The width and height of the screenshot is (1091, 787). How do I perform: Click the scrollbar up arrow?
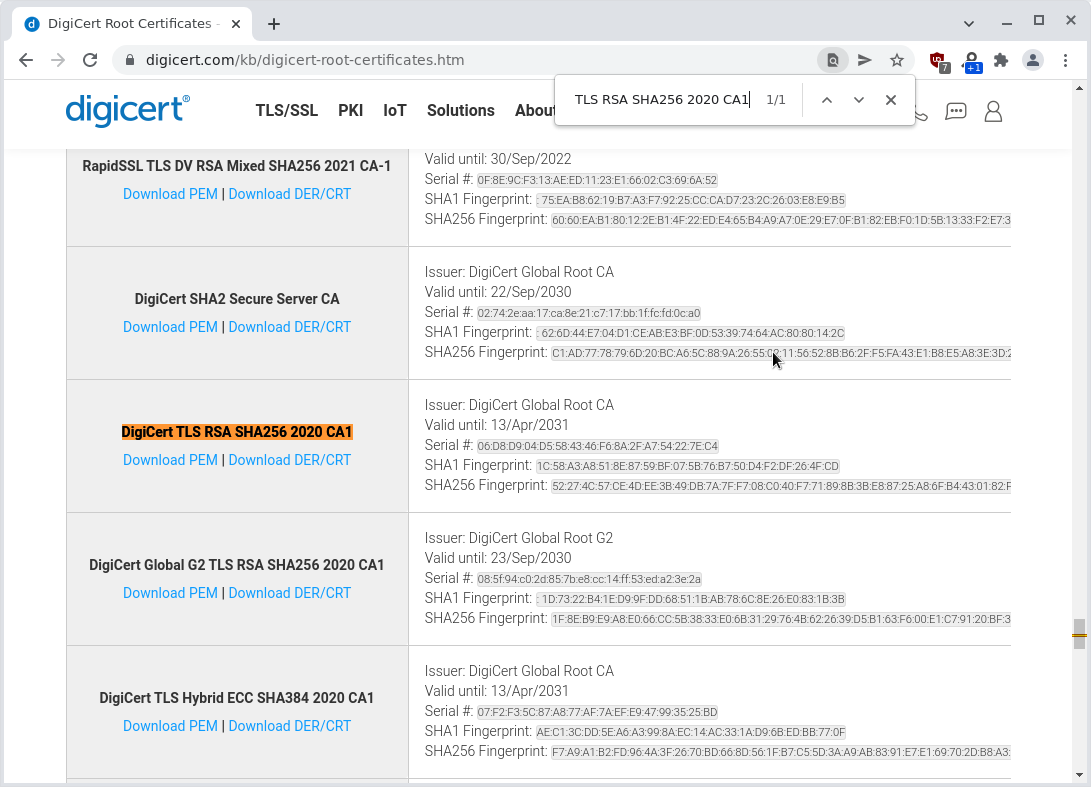(x=1079, y=88)
